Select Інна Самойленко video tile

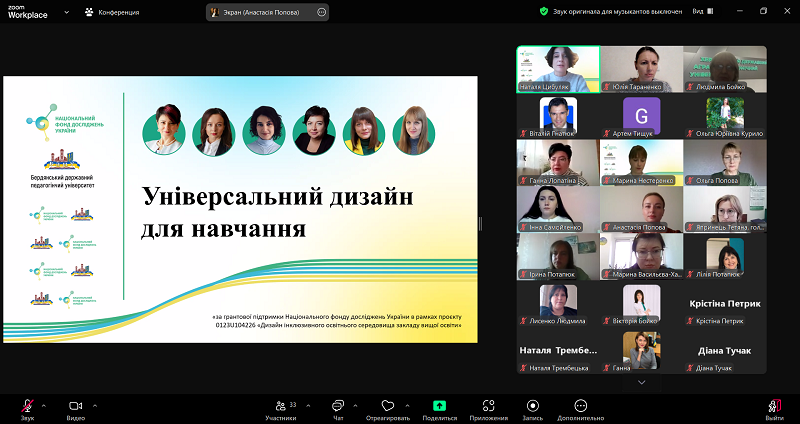point(558,210)
